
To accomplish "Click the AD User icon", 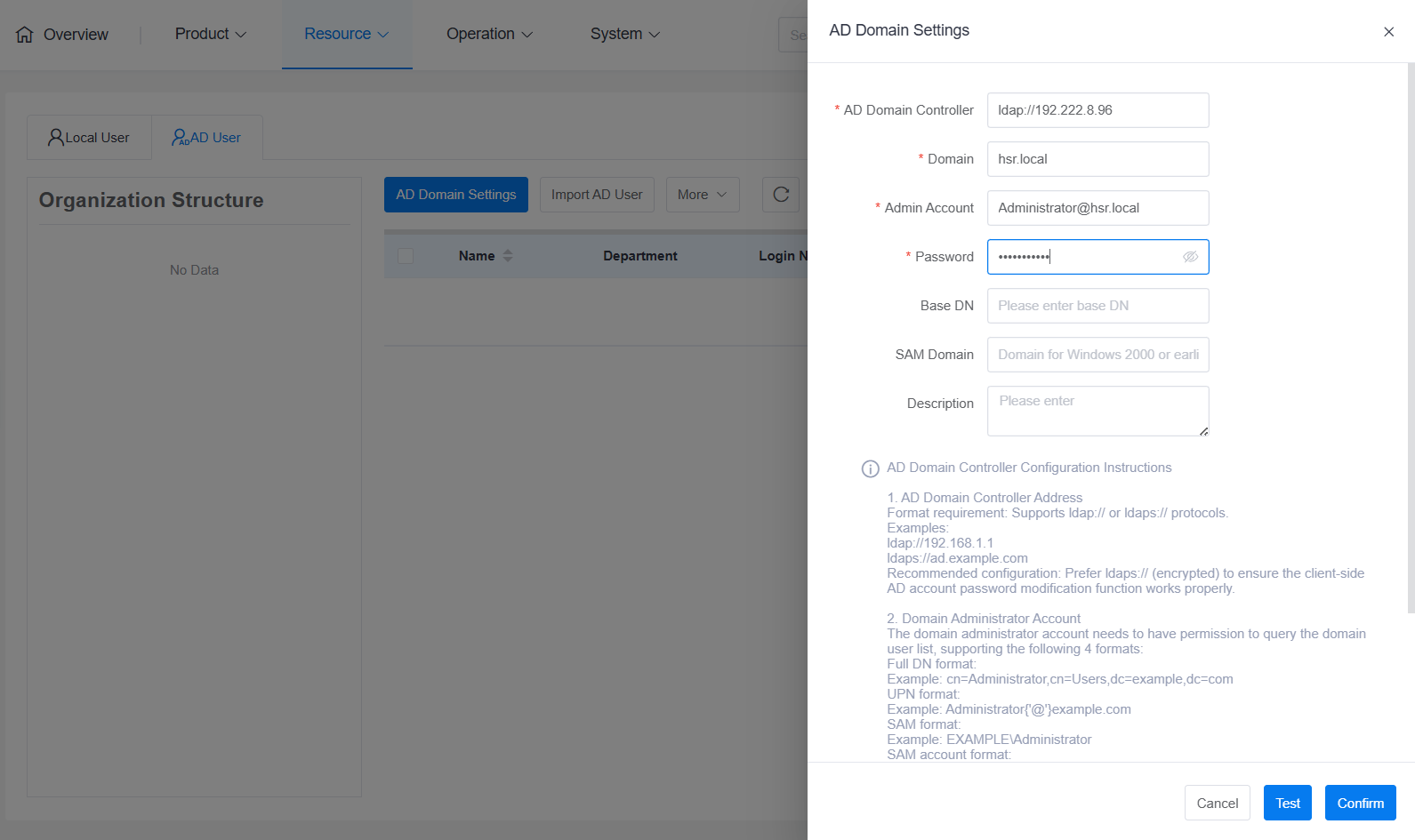I will 180,138.
